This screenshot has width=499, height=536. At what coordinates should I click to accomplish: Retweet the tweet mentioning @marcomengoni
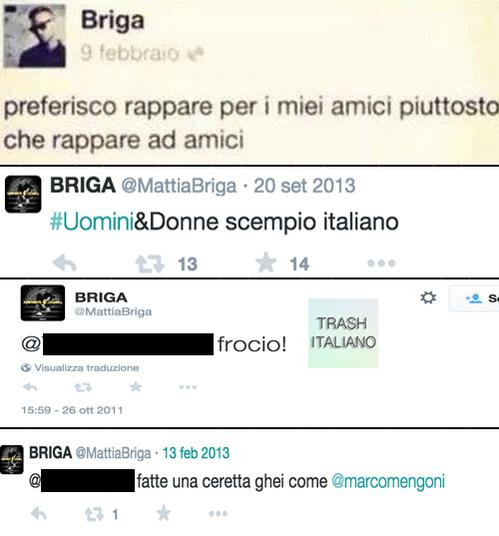(94, 514)
